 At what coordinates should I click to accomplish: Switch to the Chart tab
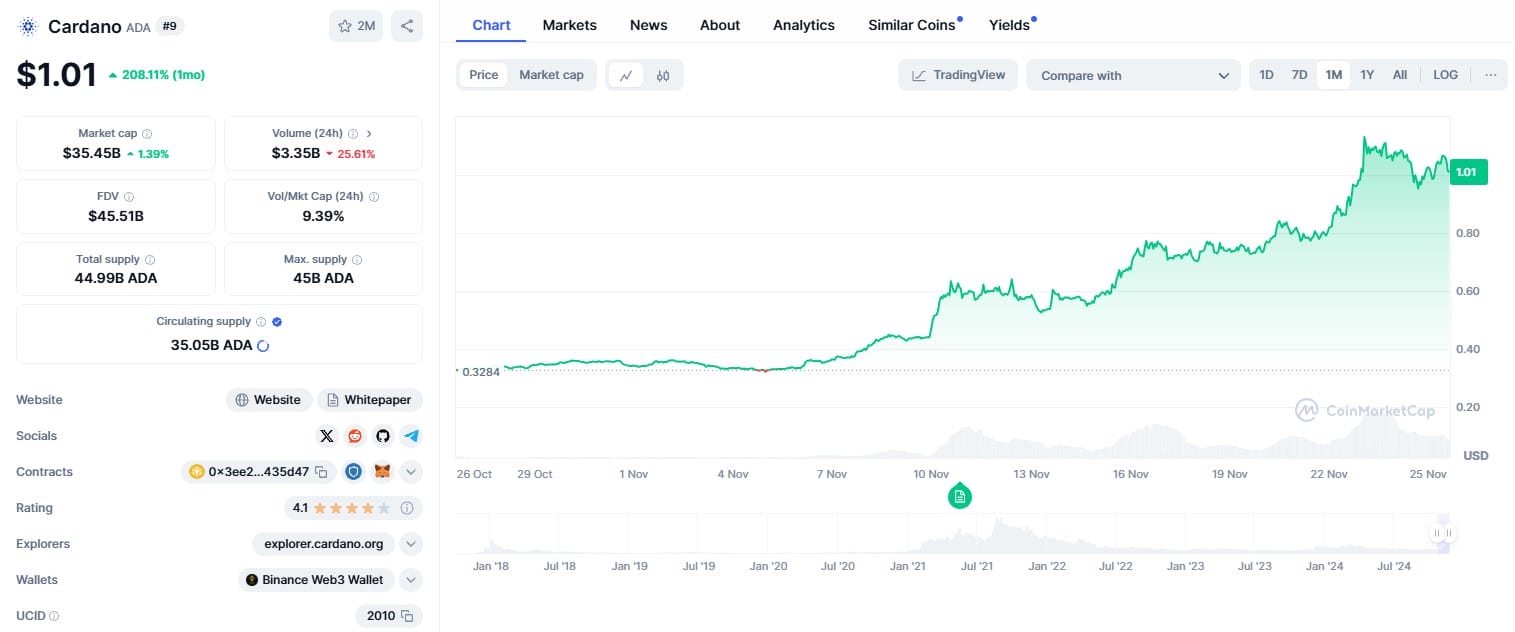click(x=491, y=25)
